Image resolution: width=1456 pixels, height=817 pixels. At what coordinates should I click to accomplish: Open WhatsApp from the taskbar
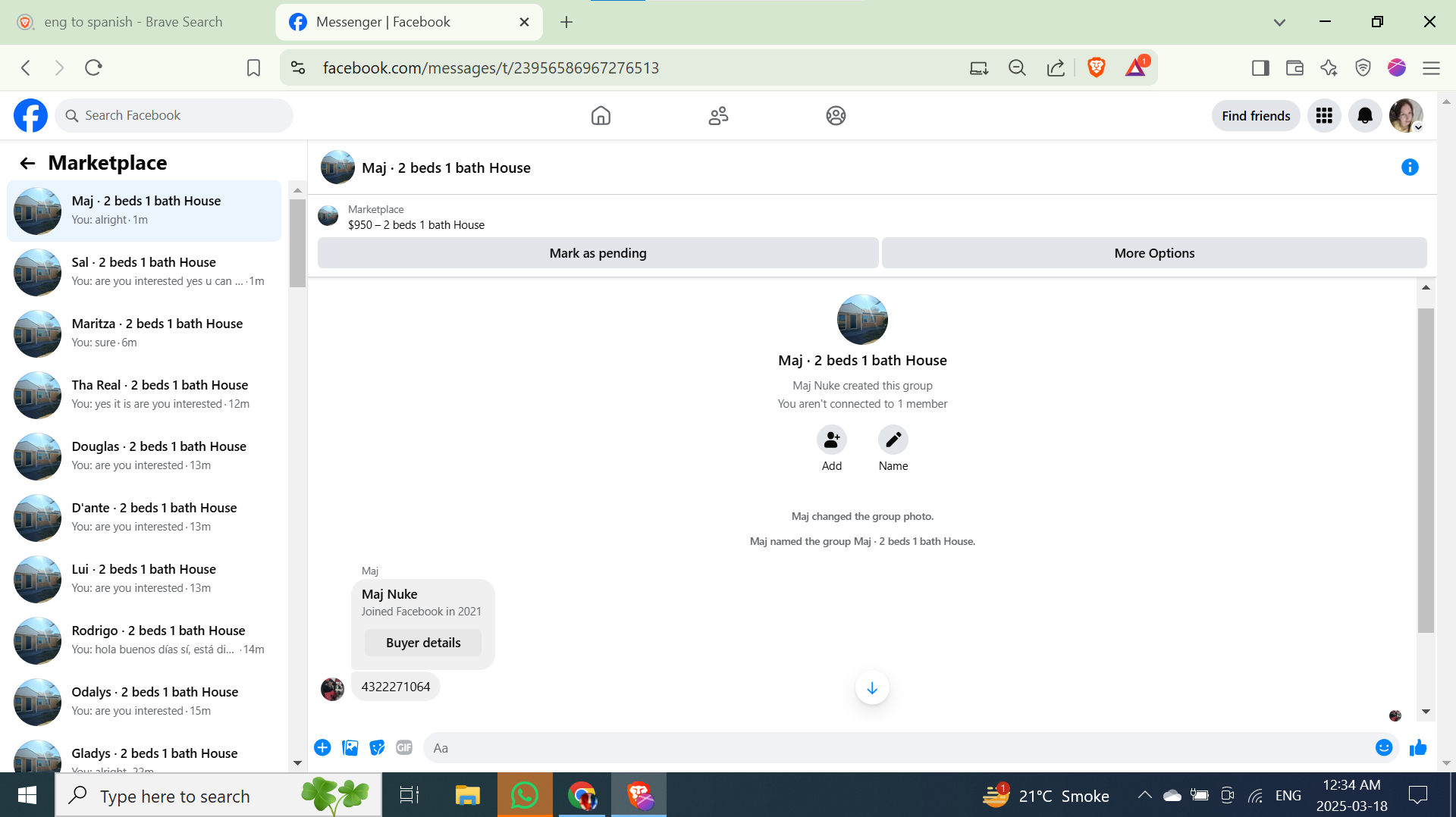coord(525,795)
